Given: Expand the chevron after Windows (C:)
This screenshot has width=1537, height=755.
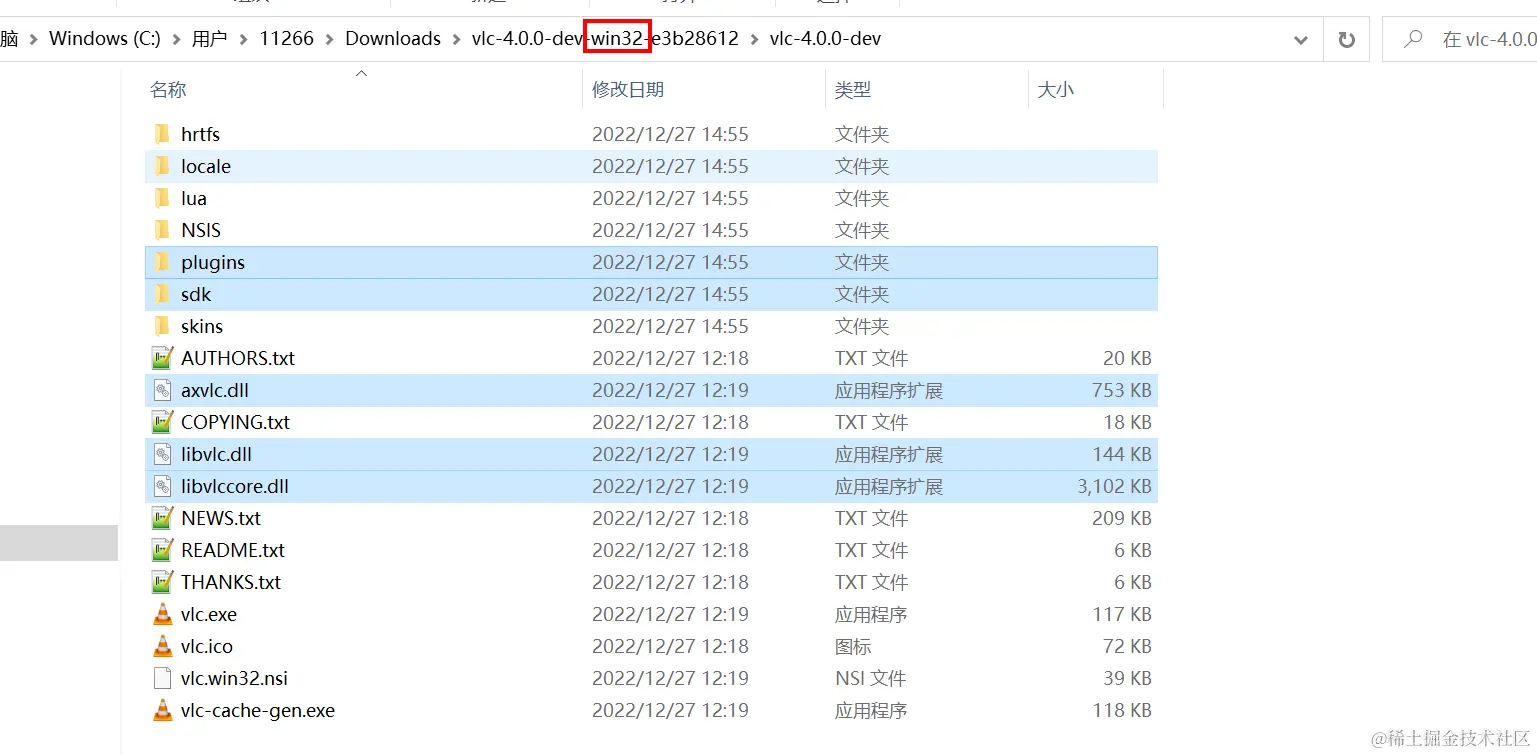Looking at the screenshot, I should 176,39.
